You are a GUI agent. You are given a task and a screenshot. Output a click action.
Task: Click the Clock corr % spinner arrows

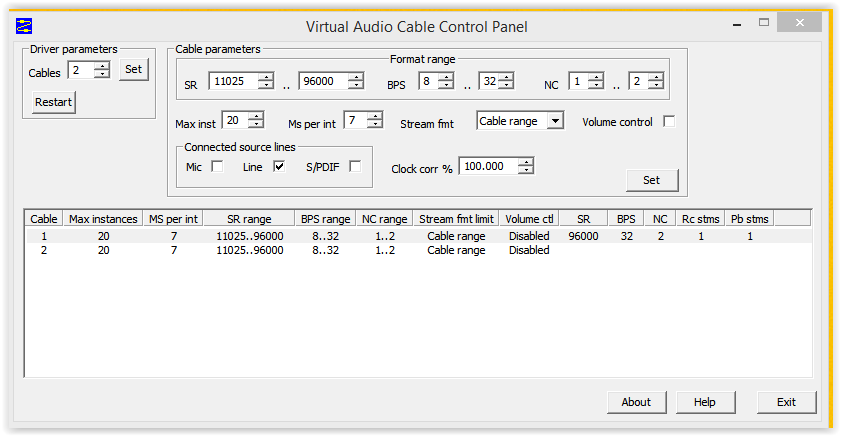526,166
